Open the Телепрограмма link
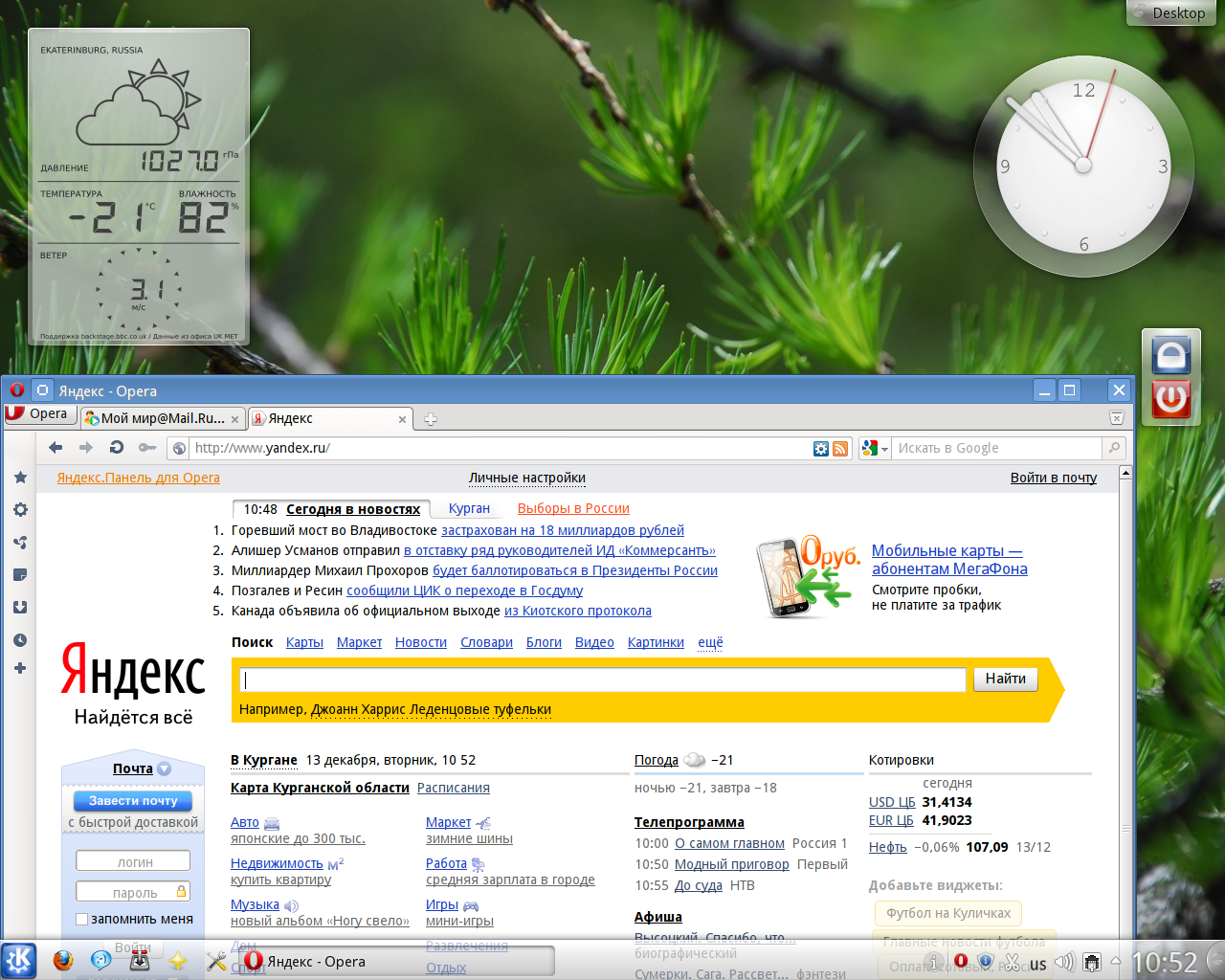 (689, 822)
